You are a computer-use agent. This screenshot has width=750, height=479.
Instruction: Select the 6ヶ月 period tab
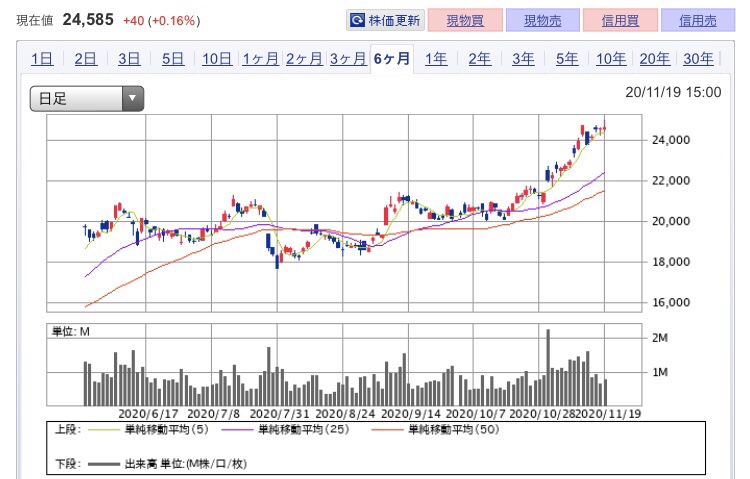392,58
